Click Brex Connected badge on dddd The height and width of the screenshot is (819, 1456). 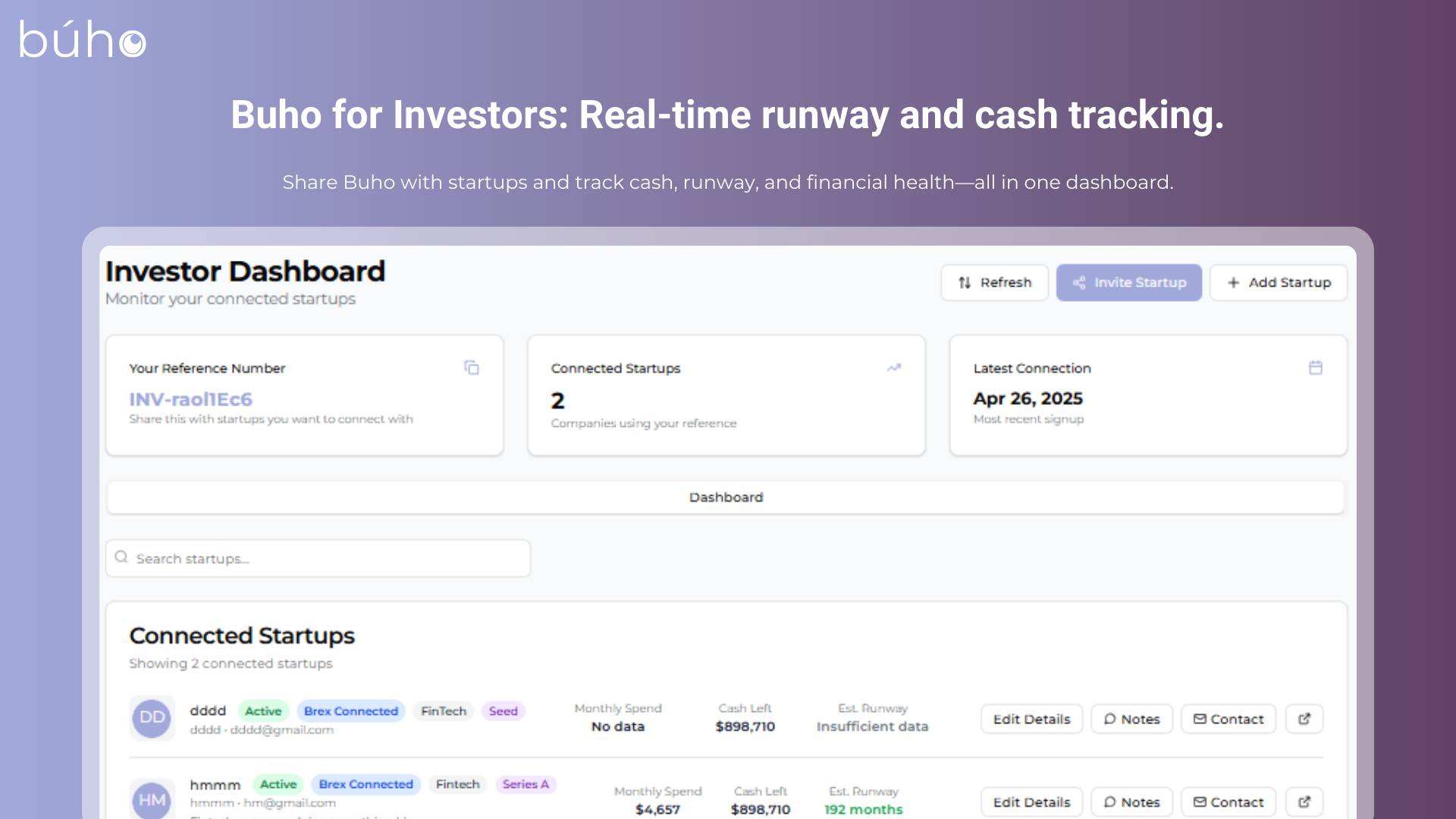[351, 711]
